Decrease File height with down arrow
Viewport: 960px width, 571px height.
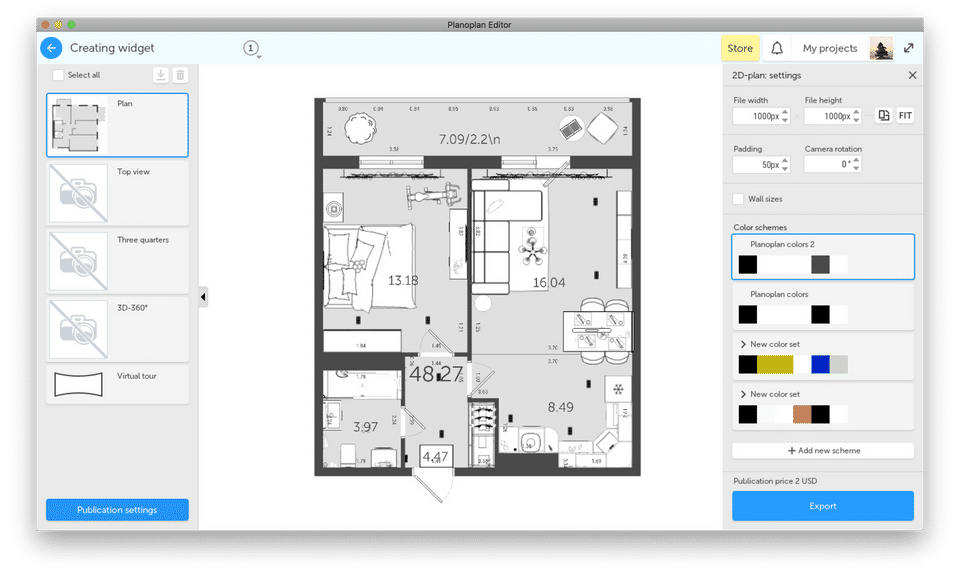click(856, 120)
